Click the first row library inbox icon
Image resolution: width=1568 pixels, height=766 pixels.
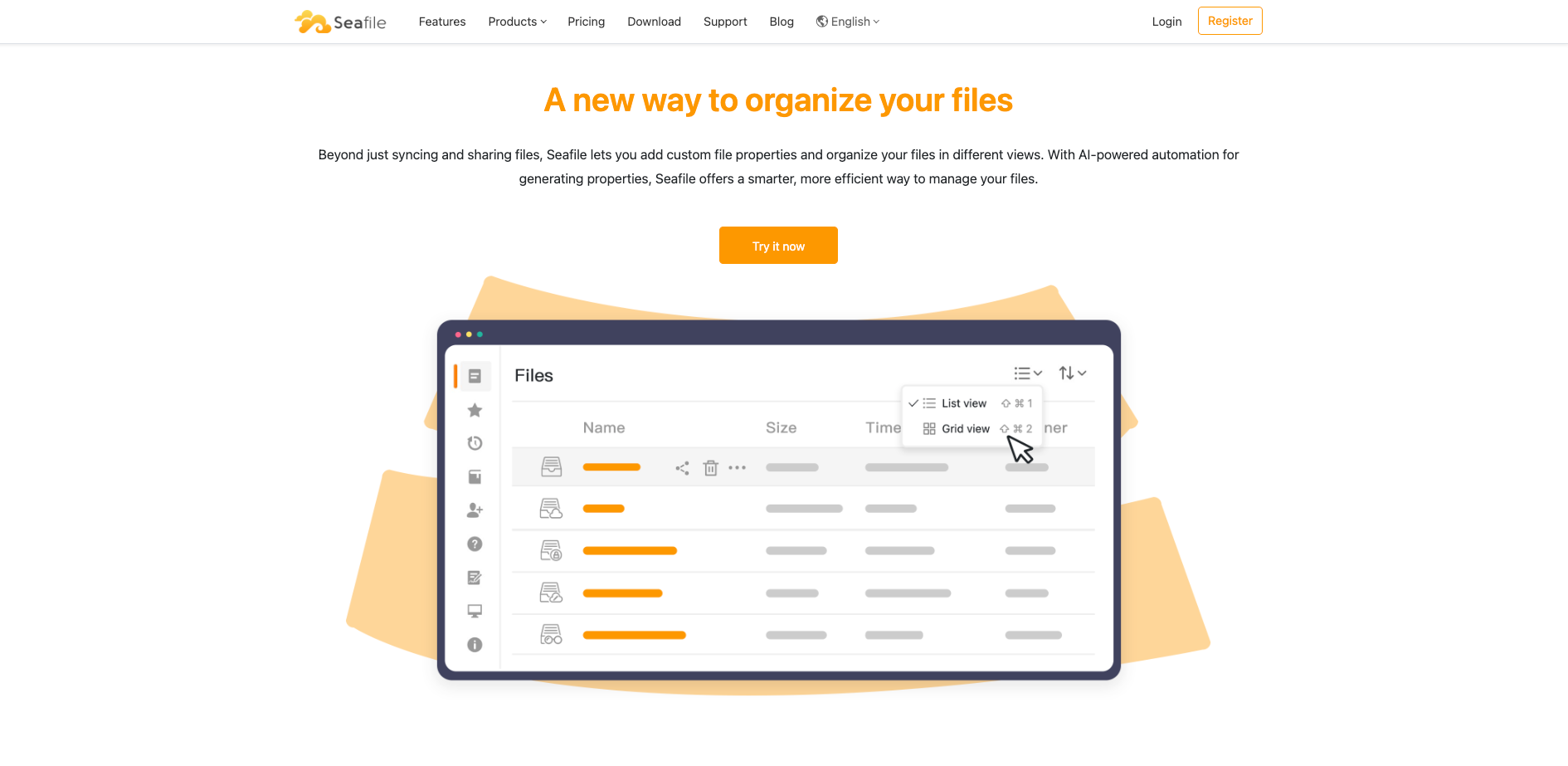click(552, 466)
